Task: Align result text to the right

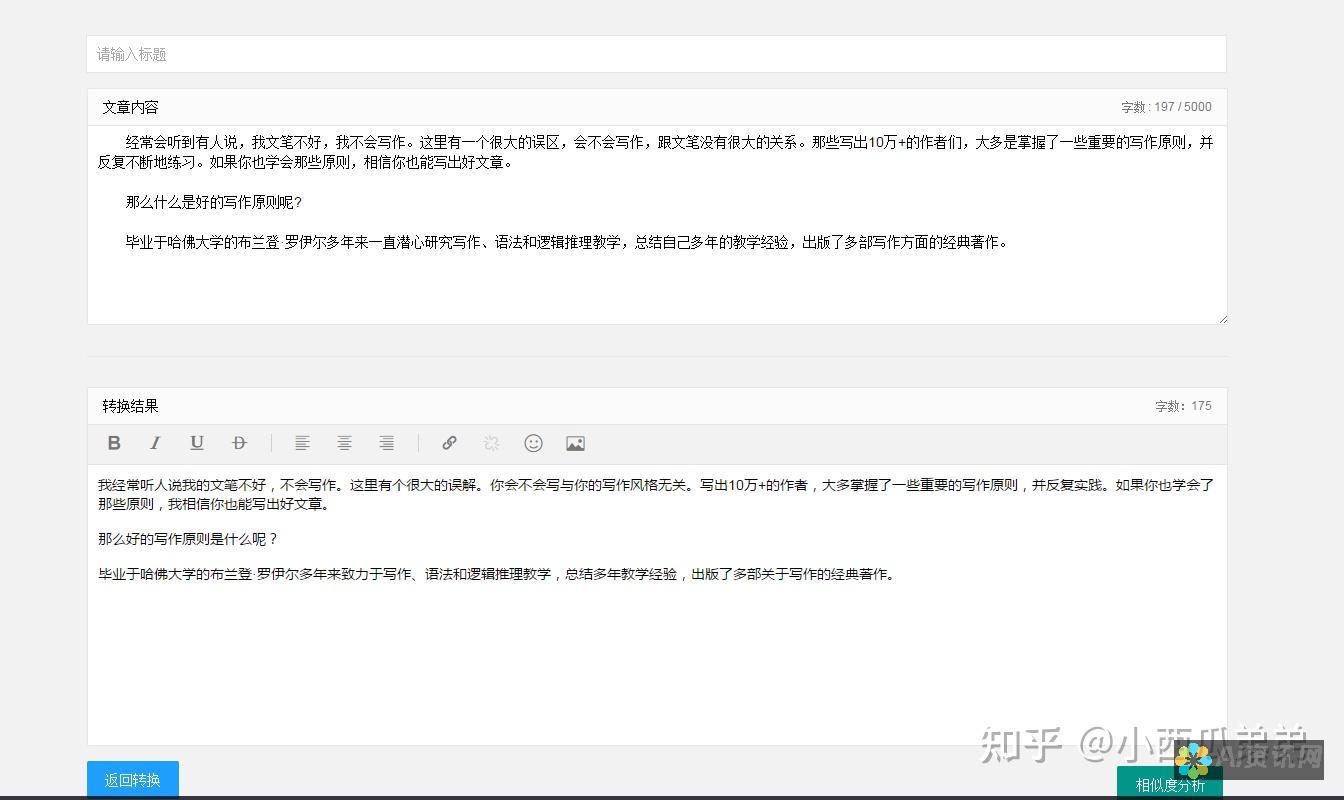Action: point(386,443)
